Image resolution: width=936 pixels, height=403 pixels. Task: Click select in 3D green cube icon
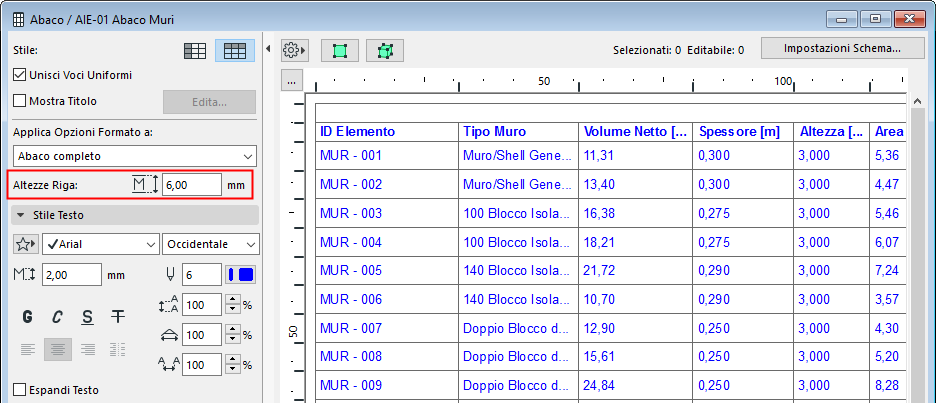(385, 51)
